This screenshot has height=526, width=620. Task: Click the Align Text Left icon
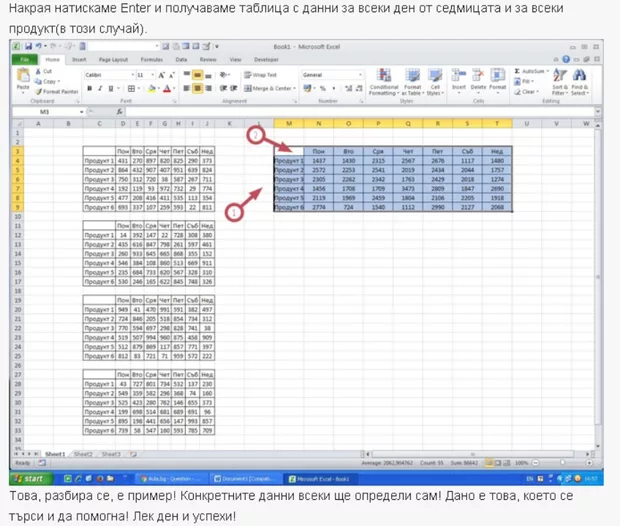pos(187,88)
